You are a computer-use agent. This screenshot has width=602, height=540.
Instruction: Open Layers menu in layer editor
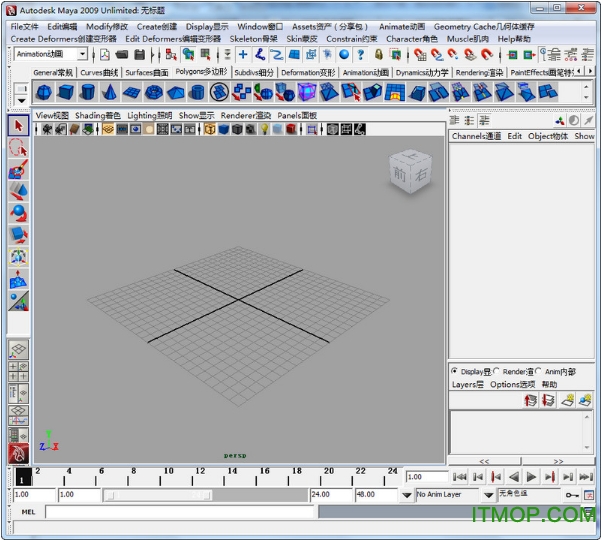tap(467, 385)
